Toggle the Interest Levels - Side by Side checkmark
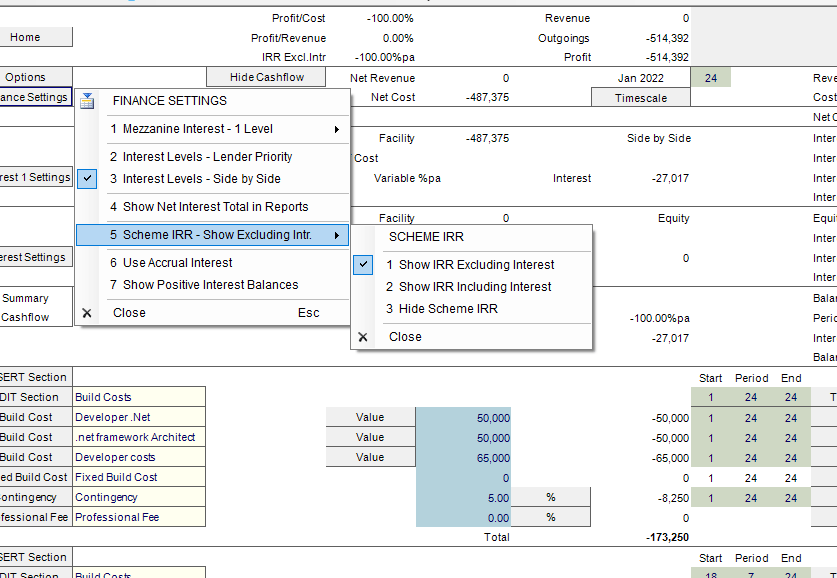The image size is (837, 578). pyautogui.click(x=87, y=179)
